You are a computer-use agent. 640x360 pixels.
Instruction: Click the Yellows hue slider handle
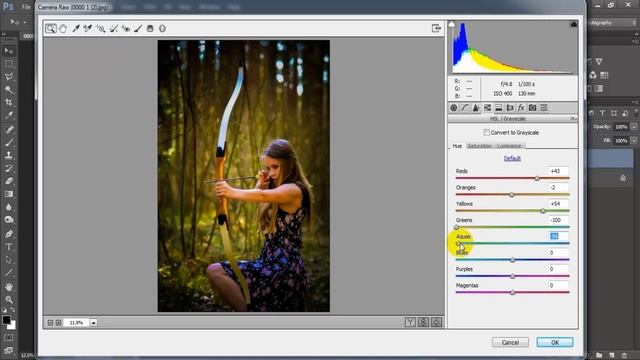(543, 211)
